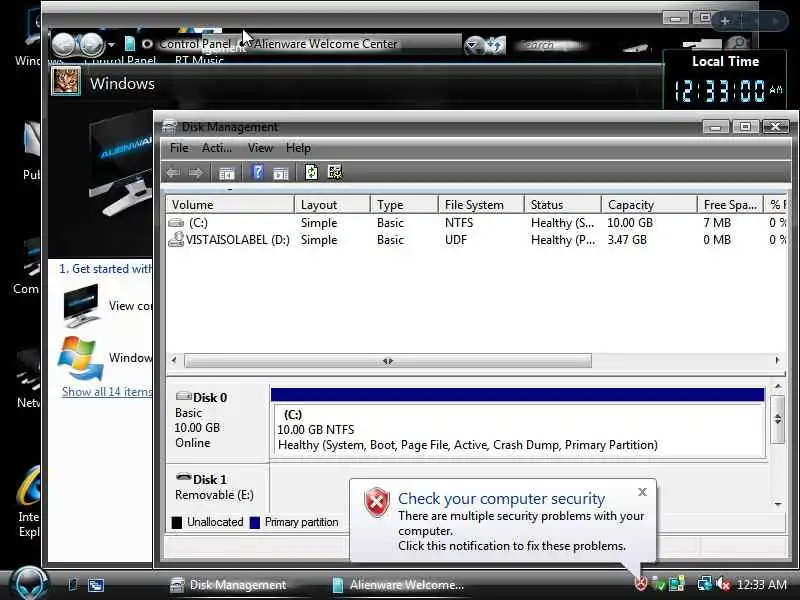Click the refresh icon next to address bar
The width and height of the screenshot is (800, 600).
[x=494, y=45]
